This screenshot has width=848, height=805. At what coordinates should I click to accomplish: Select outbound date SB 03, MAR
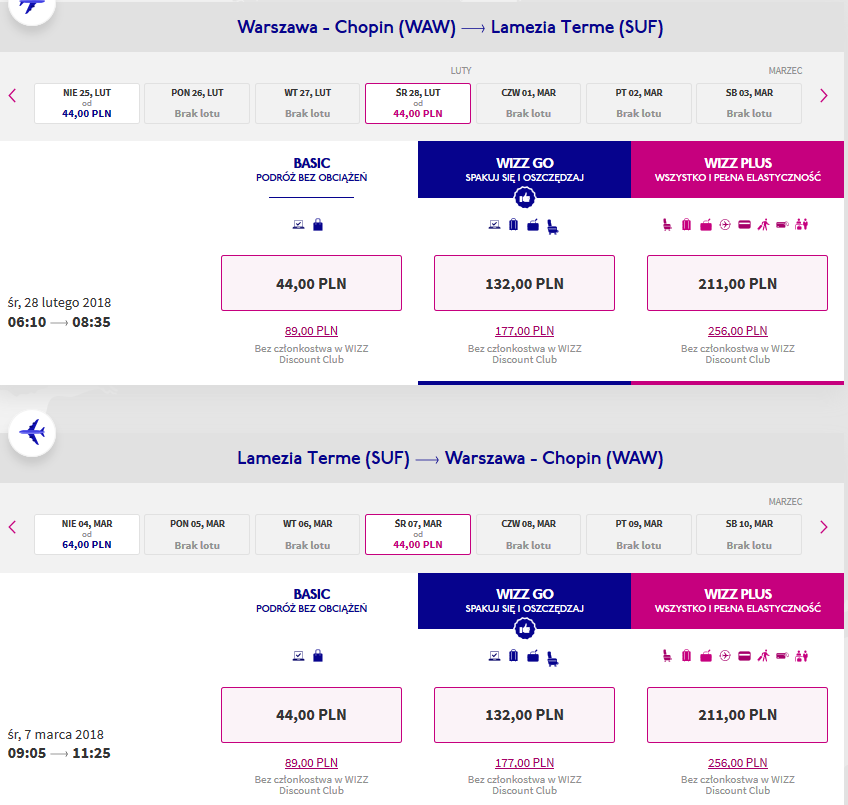click(749, 103)
